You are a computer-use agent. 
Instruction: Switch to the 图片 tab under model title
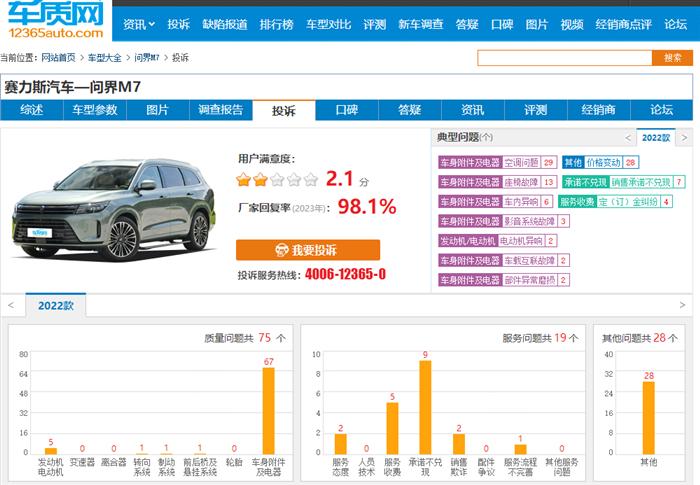click(158, 110)
